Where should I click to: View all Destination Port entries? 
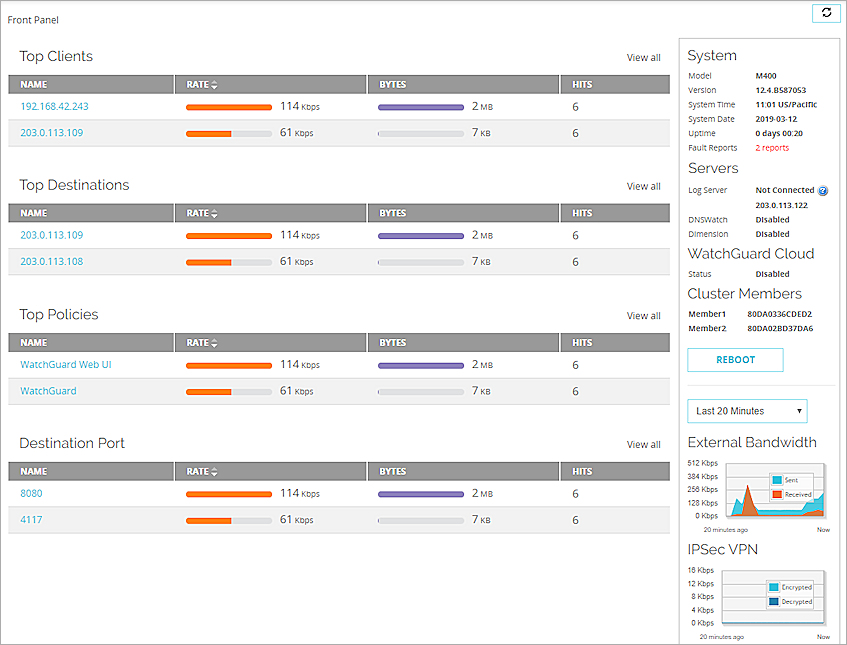point(643,444)
